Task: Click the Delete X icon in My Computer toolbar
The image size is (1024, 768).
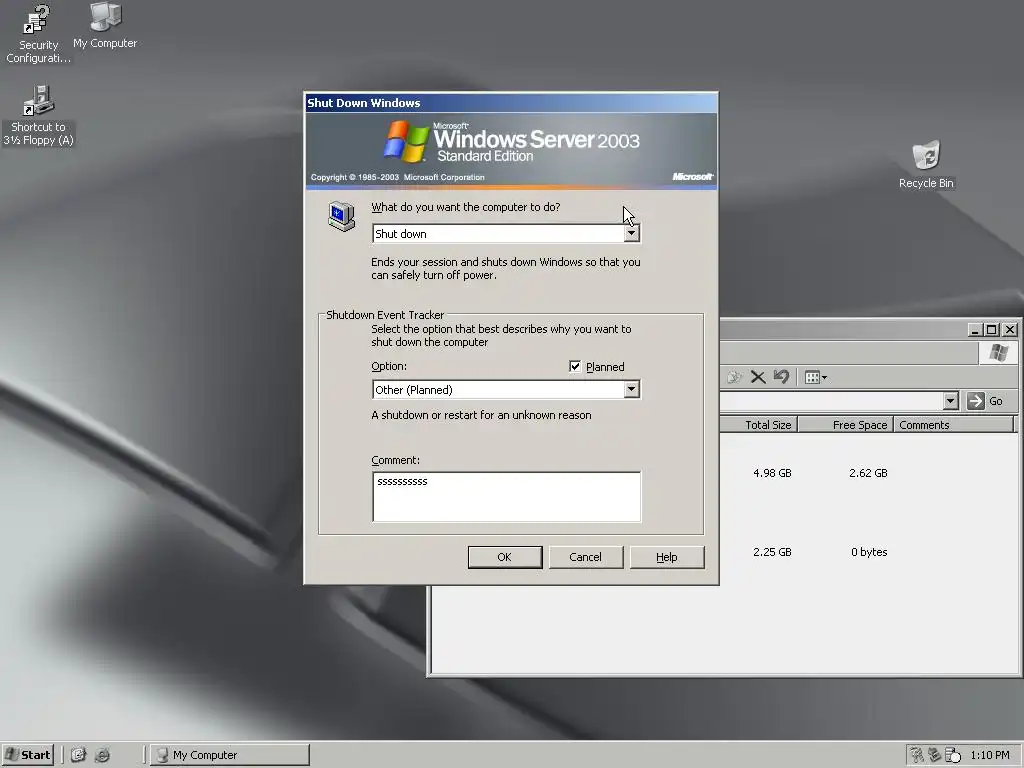Action: coord(758,377)
